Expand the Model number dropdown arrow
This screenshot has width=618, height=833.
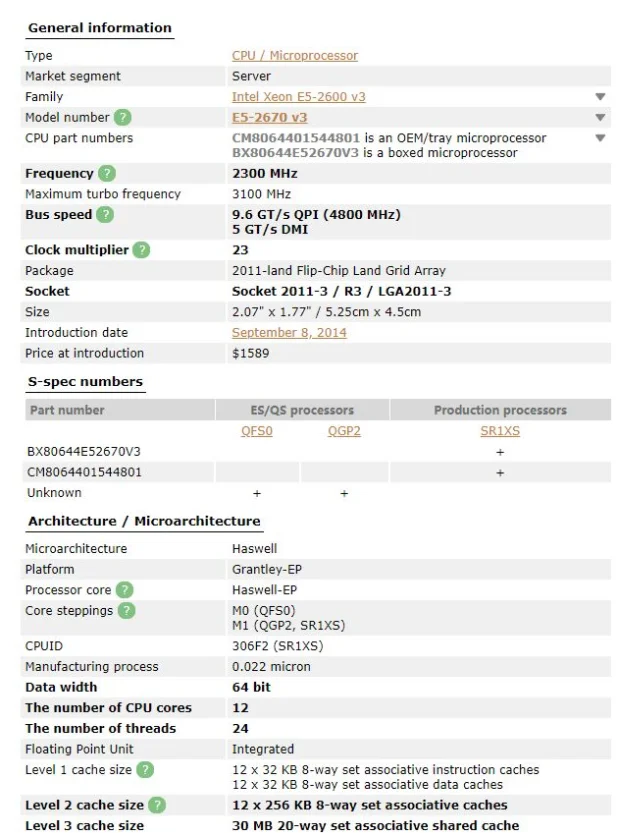[600, 118]
